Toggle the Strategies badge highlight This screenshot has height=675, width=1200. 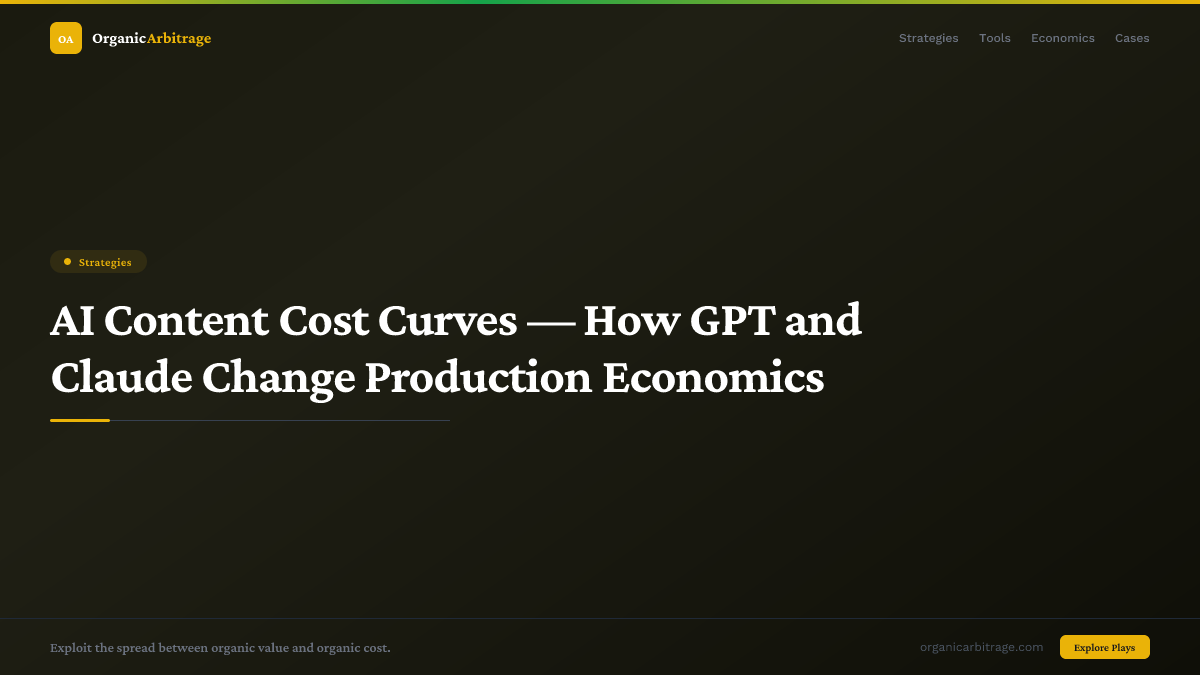98,261
